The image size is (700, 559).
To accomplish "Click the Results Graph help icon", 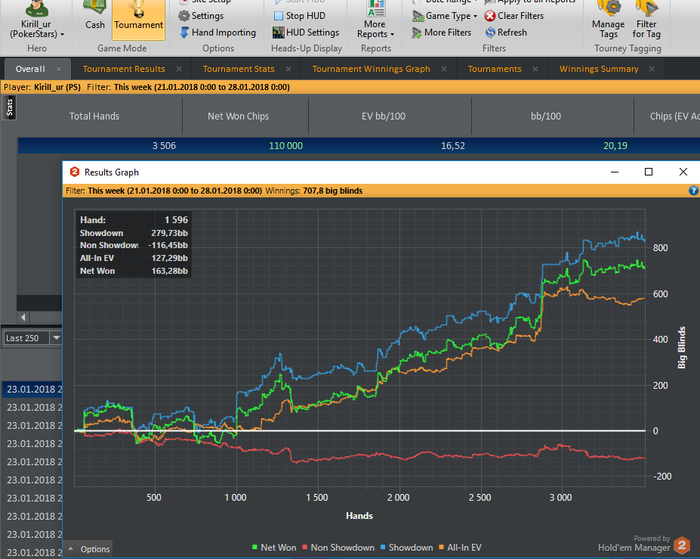I will tap(693, 191).
